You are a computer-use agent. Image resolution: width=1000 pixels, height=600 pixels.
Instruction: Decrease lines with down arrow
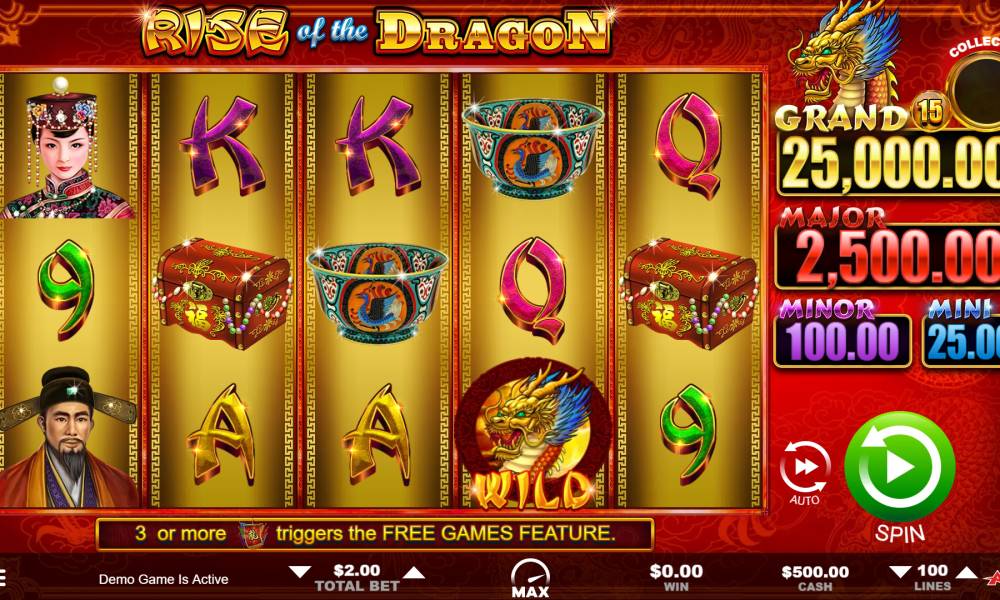coord(900,572)
